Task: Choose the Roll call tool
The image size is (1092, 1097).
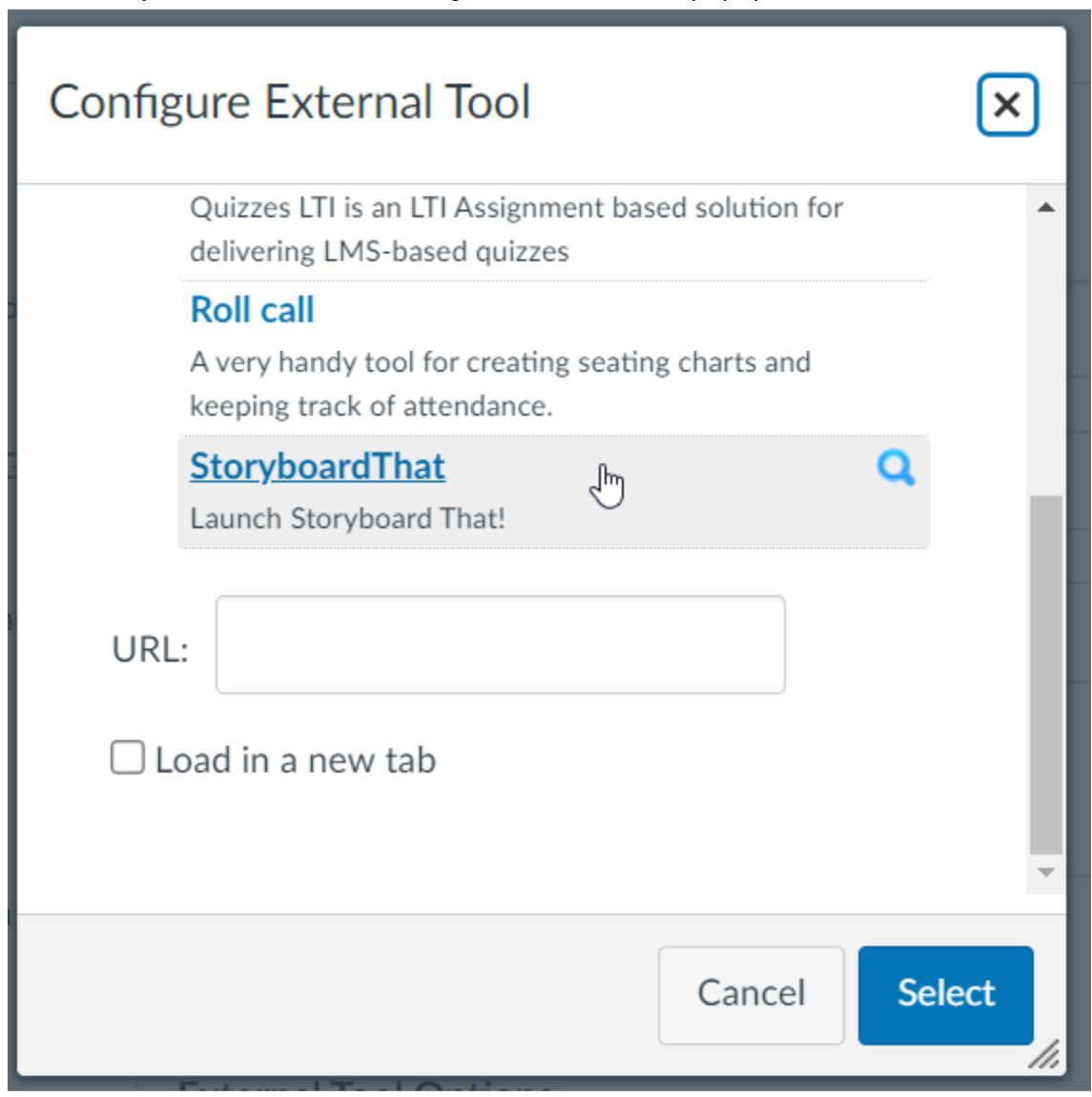Action: [252, 310]
